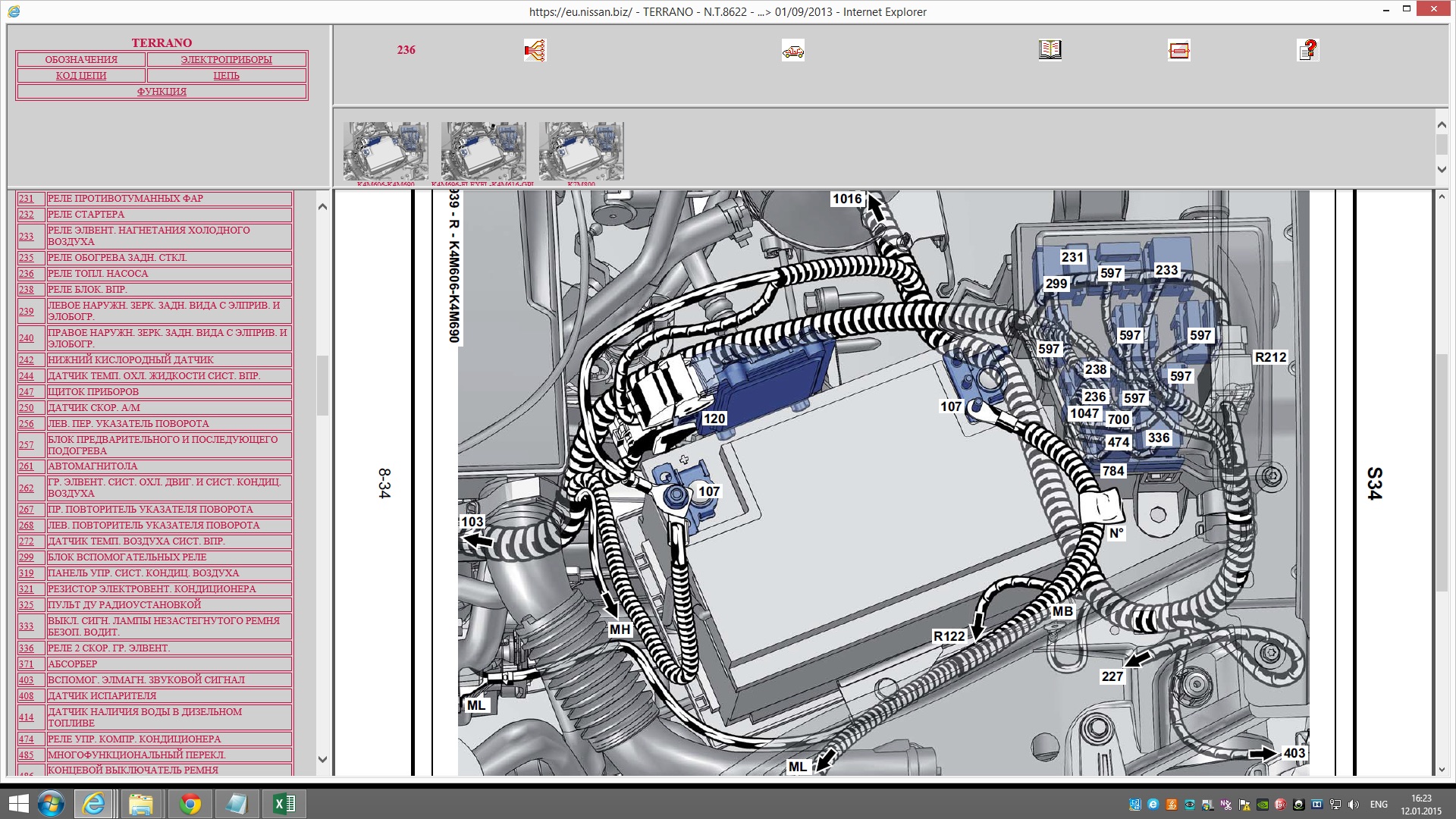Open the ФУНКЦИЯ tab
The image size is (1456, 819).
162,92
